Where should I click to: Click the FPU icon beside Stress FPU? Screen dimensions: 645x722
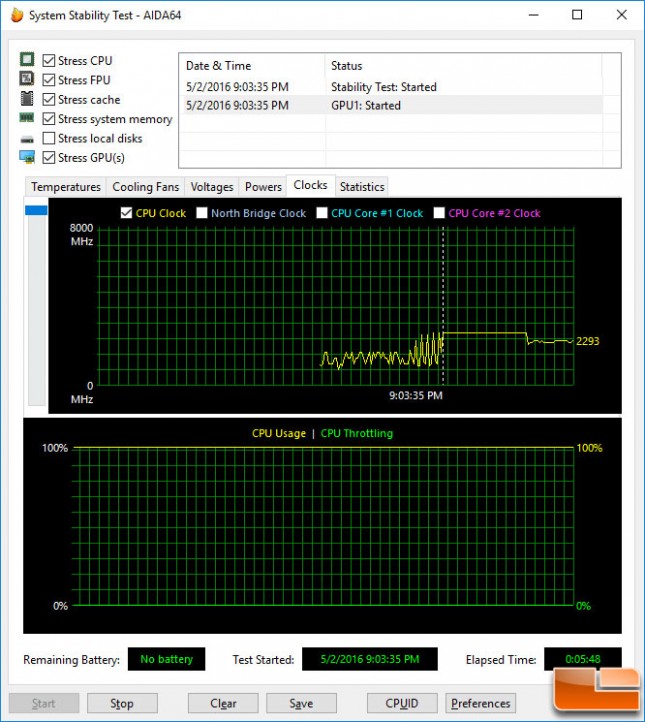[x=27, y=79]
